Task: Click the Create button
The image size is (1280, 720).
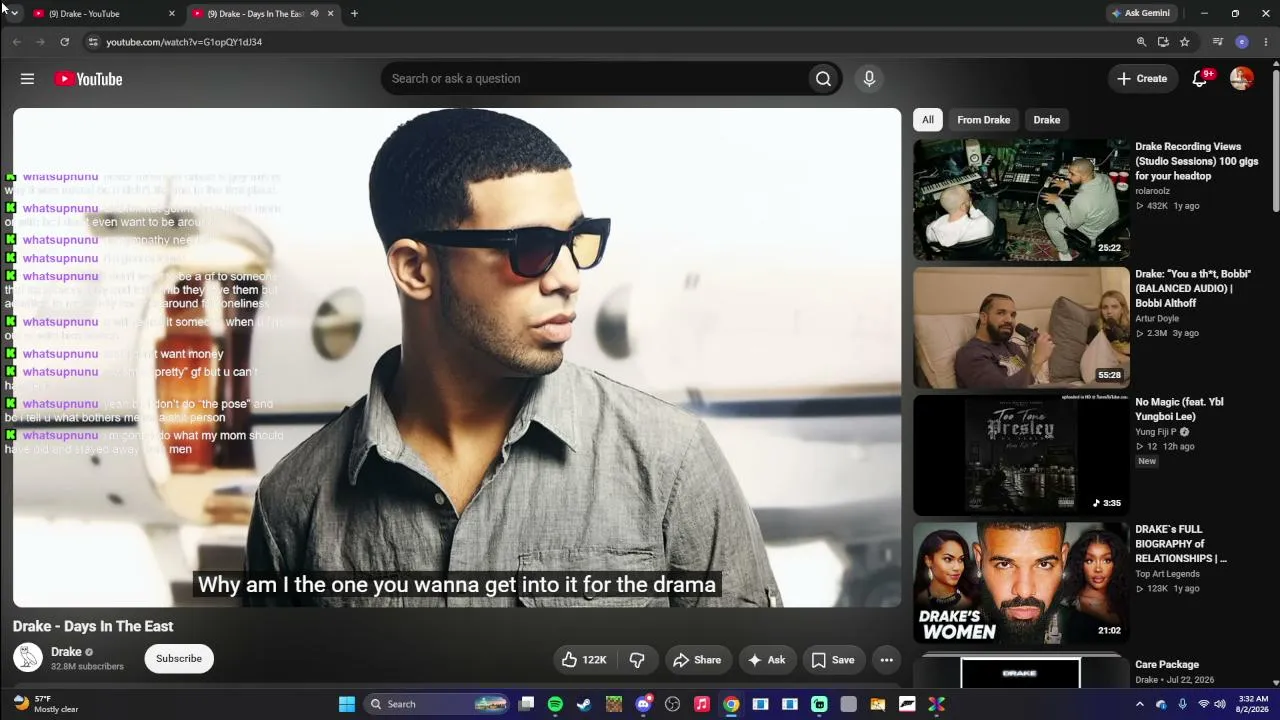Action: point(1142,79)
